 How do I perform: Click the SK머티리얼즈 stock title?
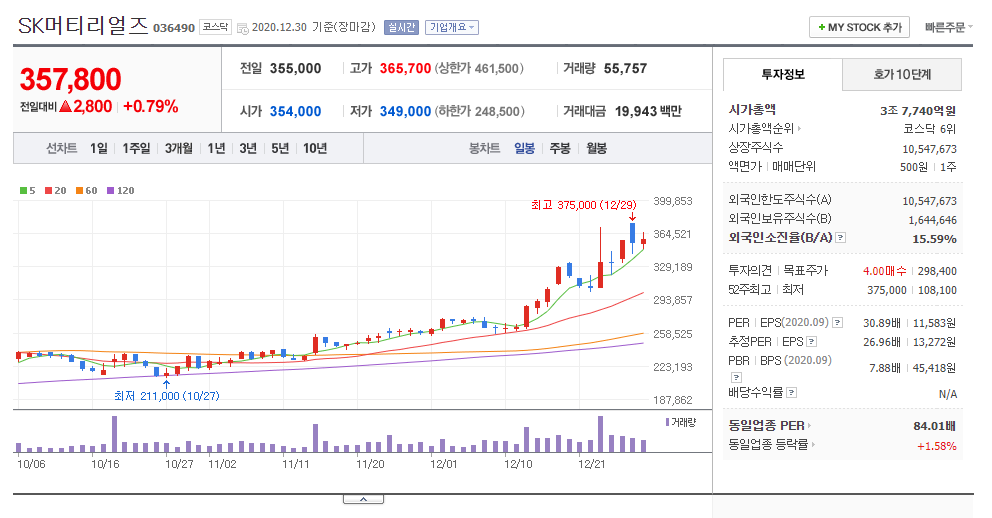click(83, 26)
